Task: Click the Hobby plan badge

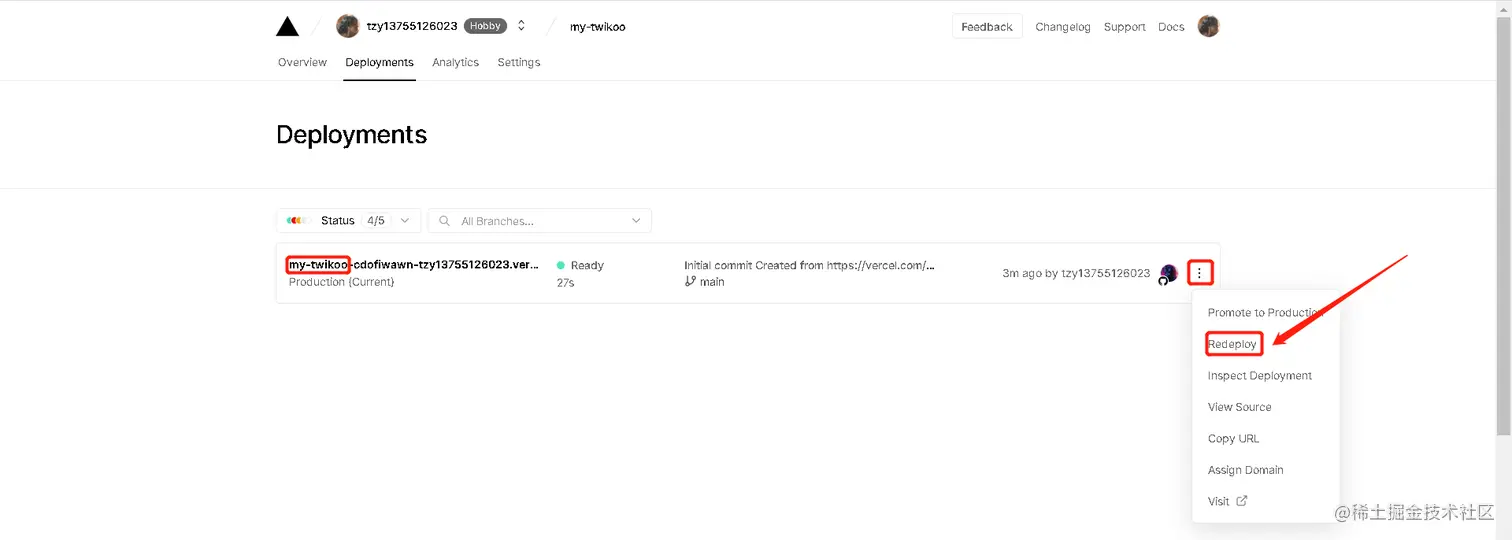Action: 485,26
